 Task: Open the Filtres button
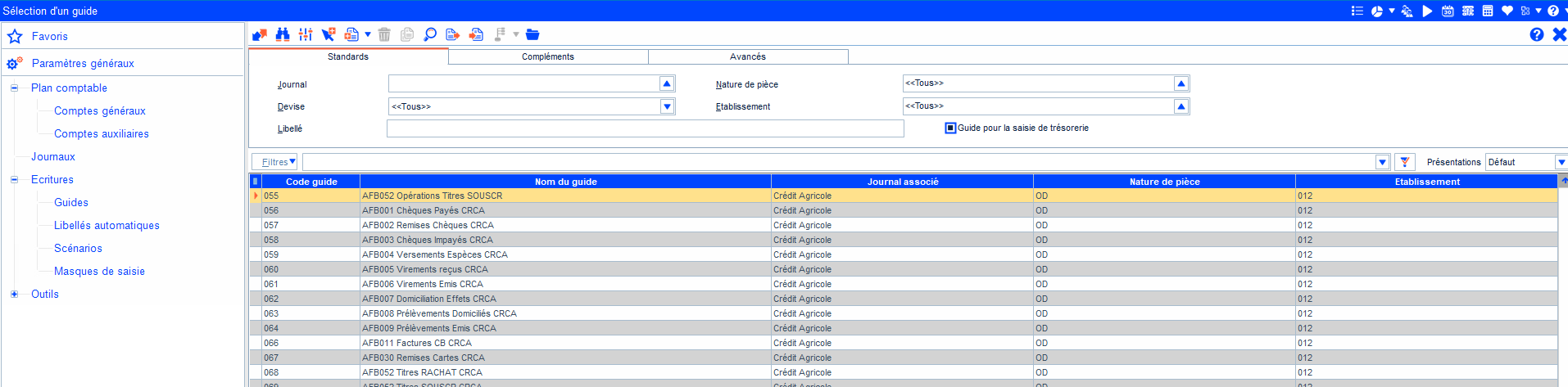pos(276,162)
